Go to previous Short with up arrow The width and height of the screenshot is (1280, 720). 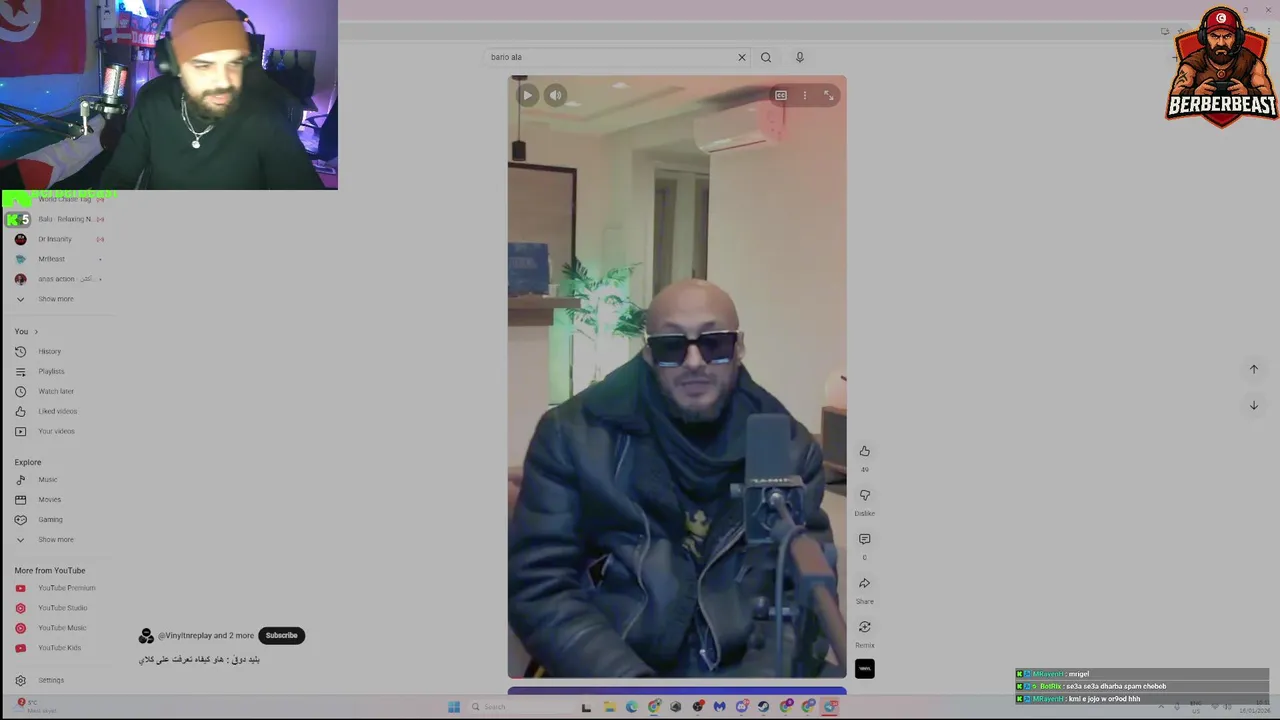(x=1254, y=369)
